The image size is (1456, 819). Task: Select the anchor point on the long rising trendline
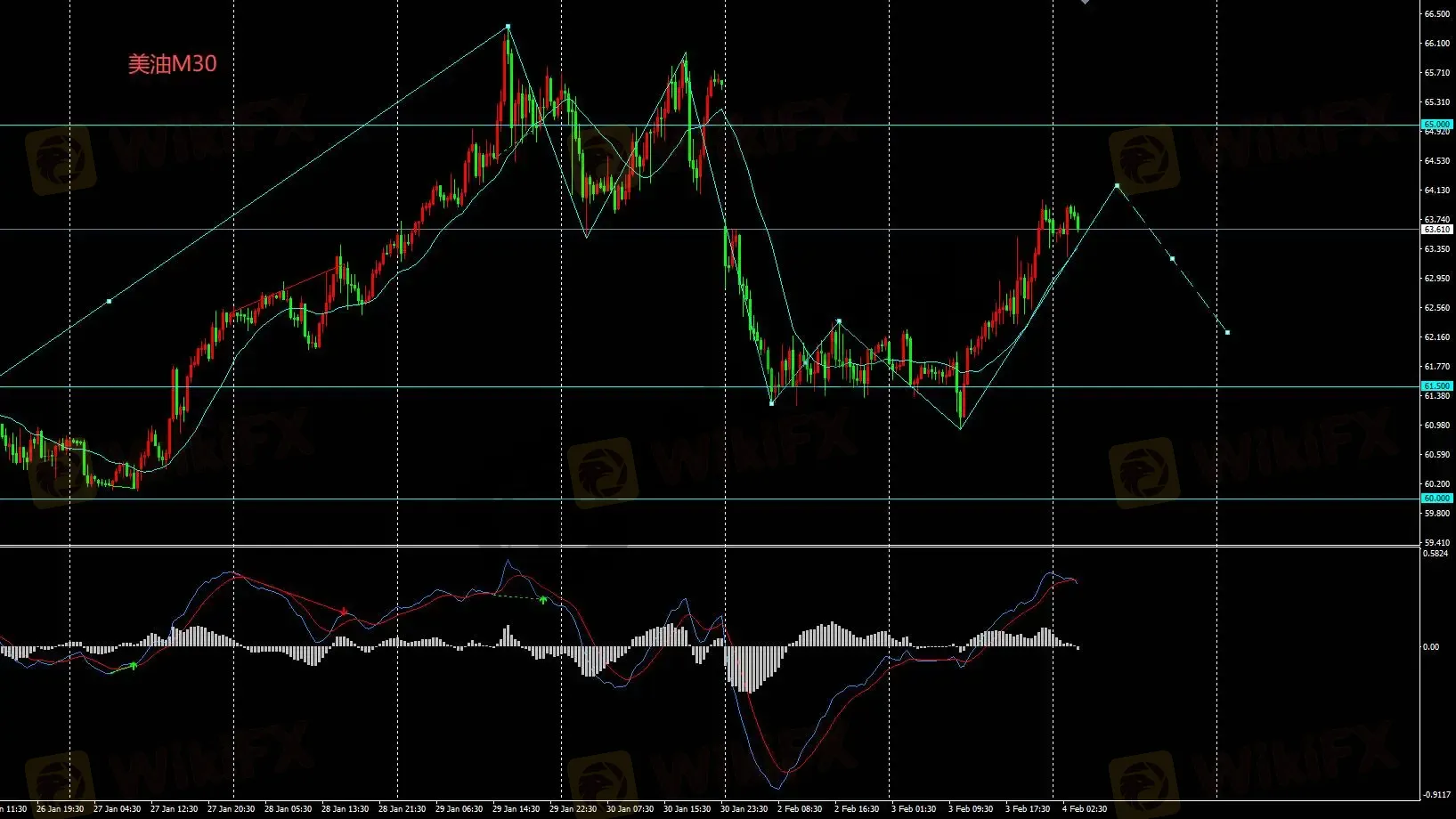(x=109, y=301)
